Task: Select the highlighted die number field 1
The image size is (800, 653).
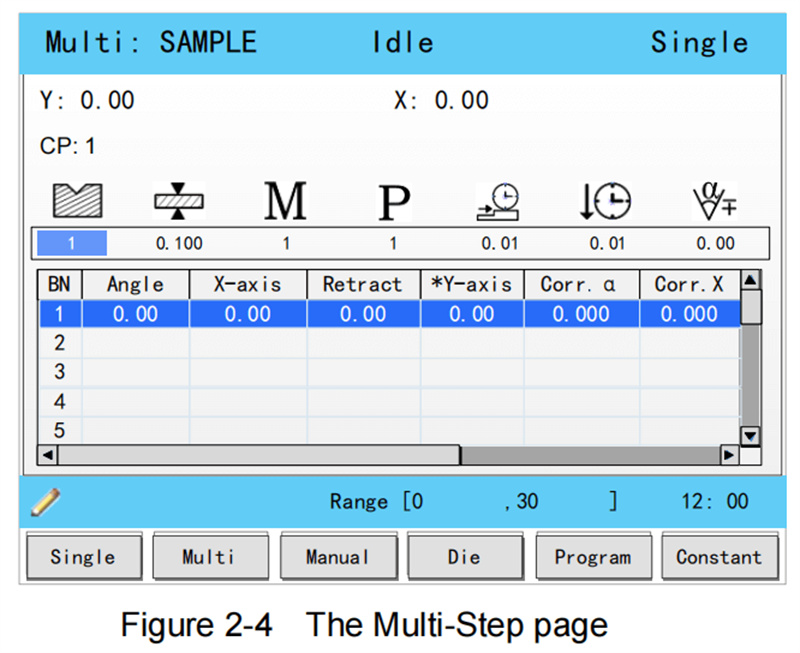Action: click(72, 243)
